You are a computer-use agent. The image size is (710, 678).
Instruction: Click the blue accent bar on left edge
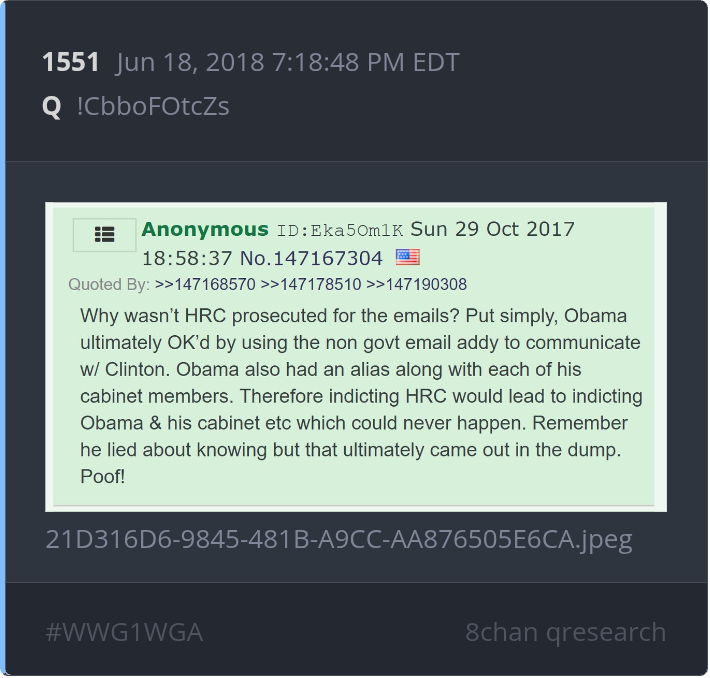(x=2, y=339)
